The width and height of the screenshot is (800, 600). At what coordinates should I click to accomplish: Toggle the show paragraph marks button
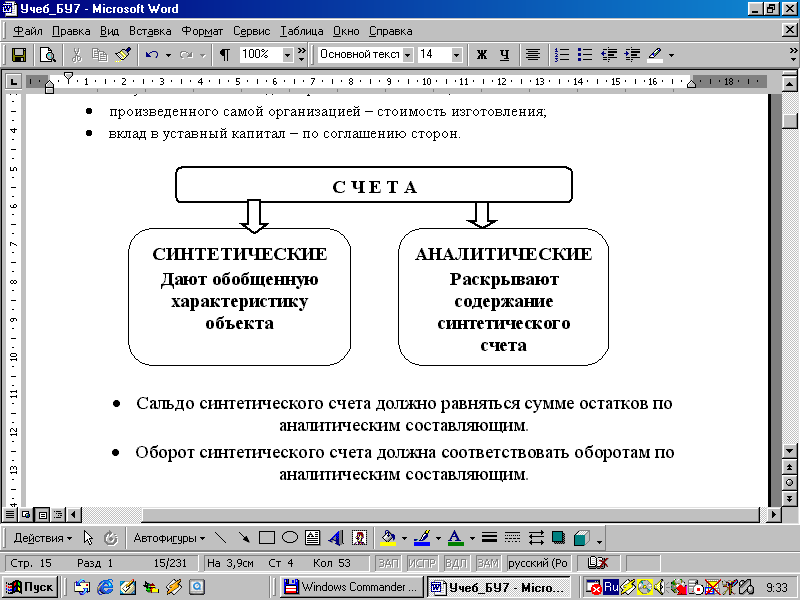coord(224,55)
